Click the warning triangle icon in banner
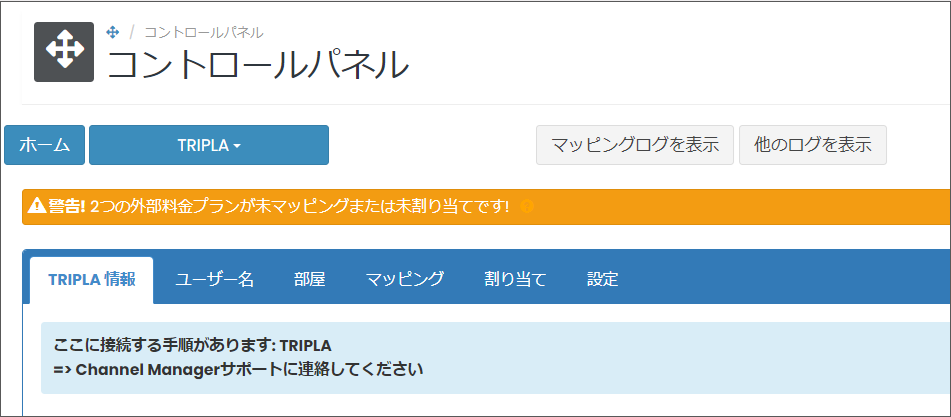This screenshot has width=951, height=417. pyautogui.click(x=34, y=207)
